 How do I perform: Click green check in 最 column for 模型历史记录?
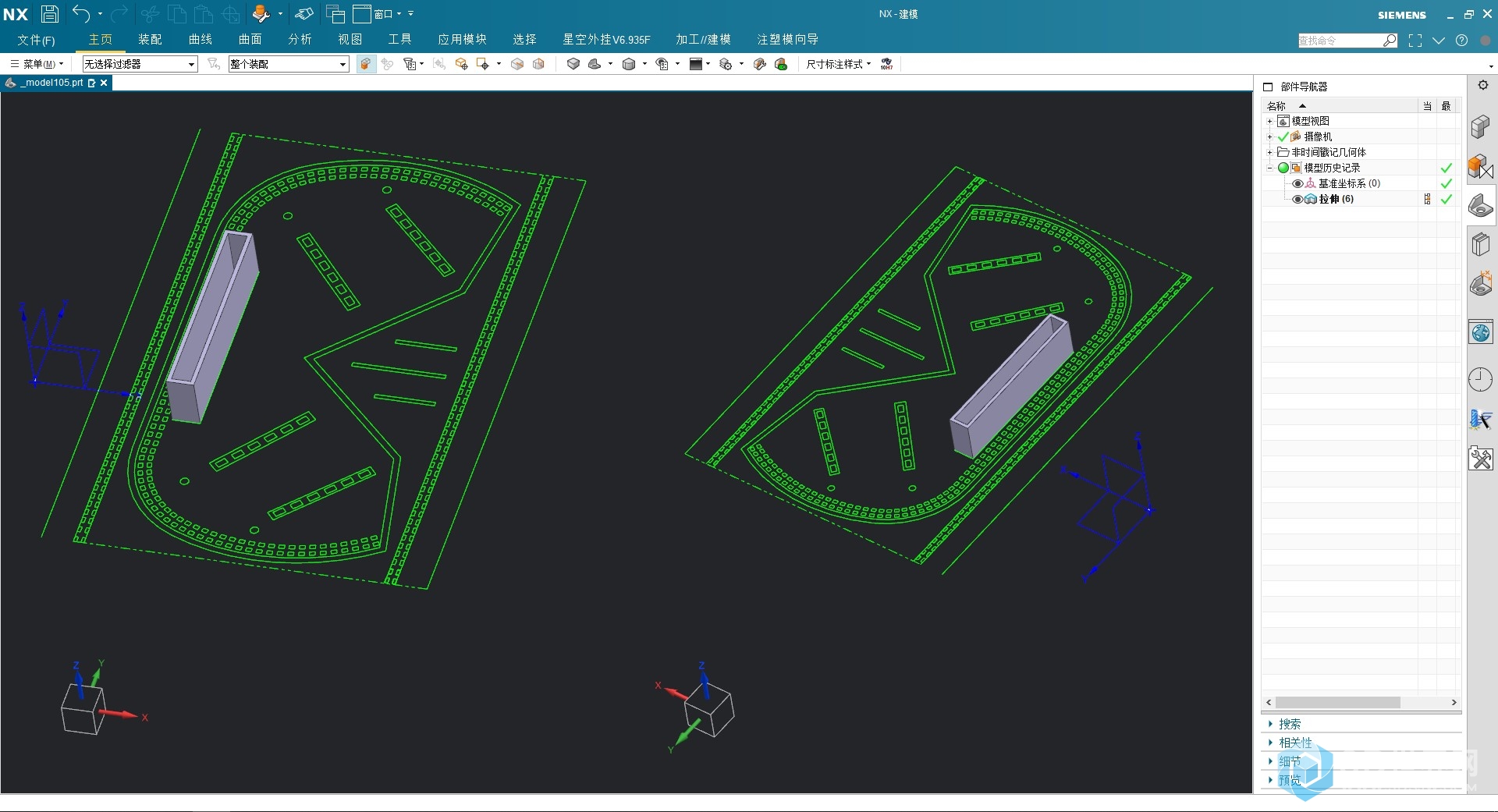click(1447, 168)
